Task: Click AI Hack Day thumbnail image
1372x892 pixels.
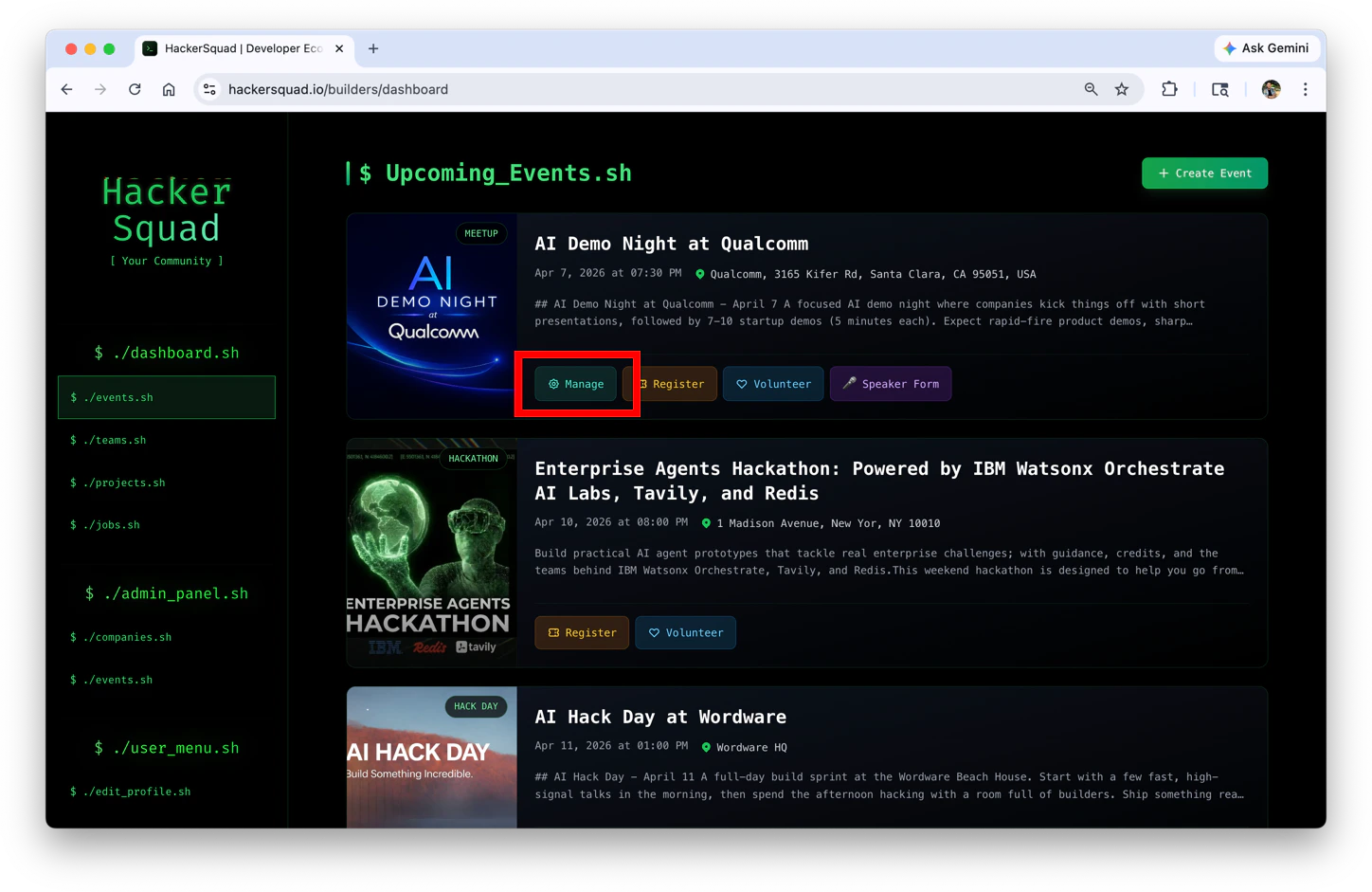Action: (x=432, y=757)
